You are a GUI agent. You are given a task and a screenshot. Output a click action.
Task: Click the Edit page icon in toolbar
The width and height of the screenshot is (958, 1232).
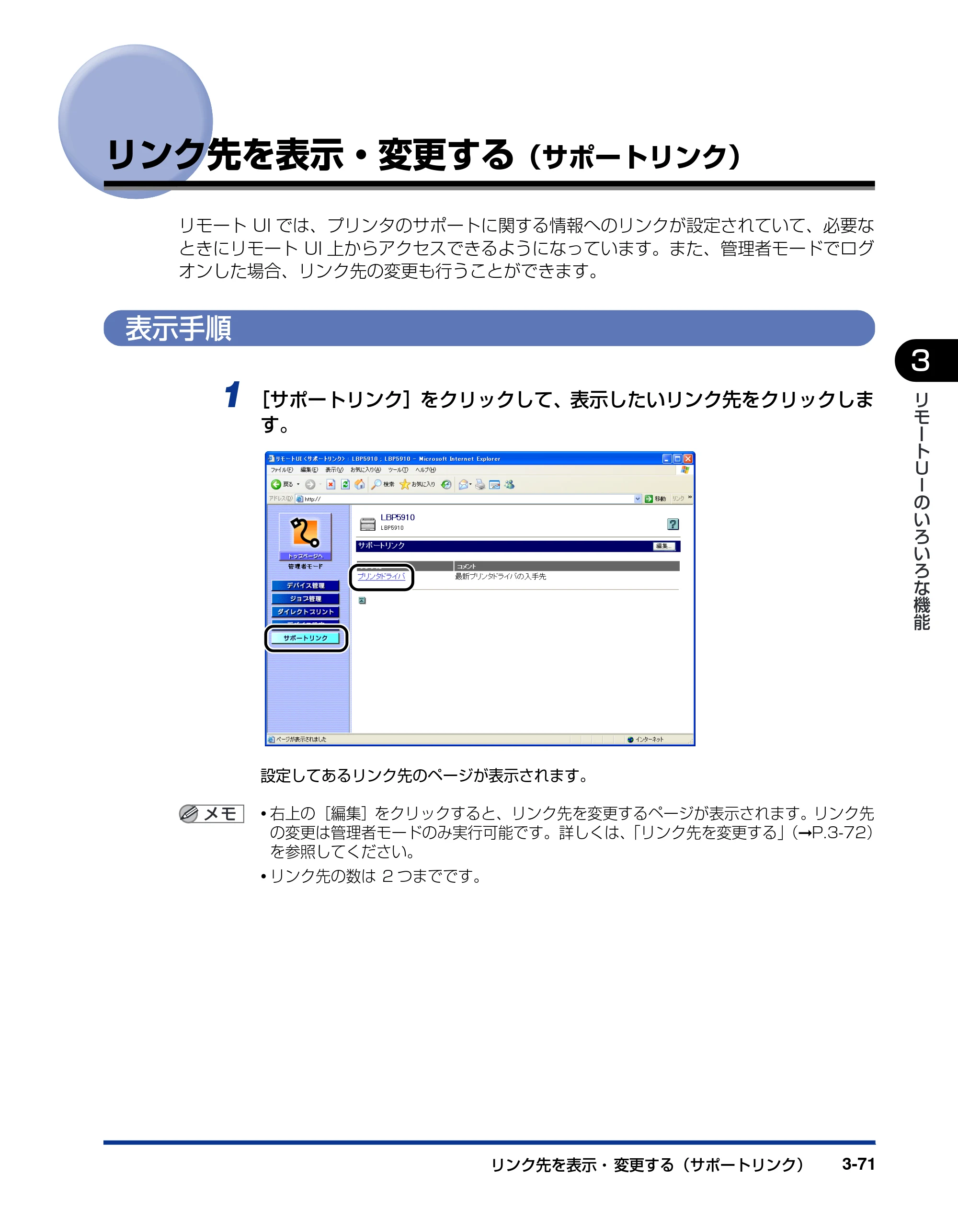pos(495,485)
